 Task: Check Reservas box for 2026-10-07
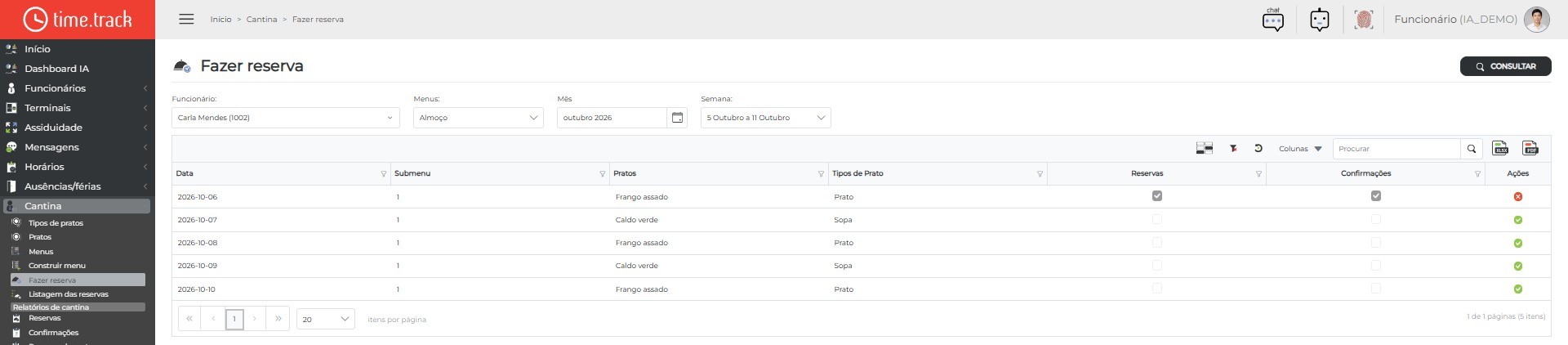click(x=1156, y=219)
